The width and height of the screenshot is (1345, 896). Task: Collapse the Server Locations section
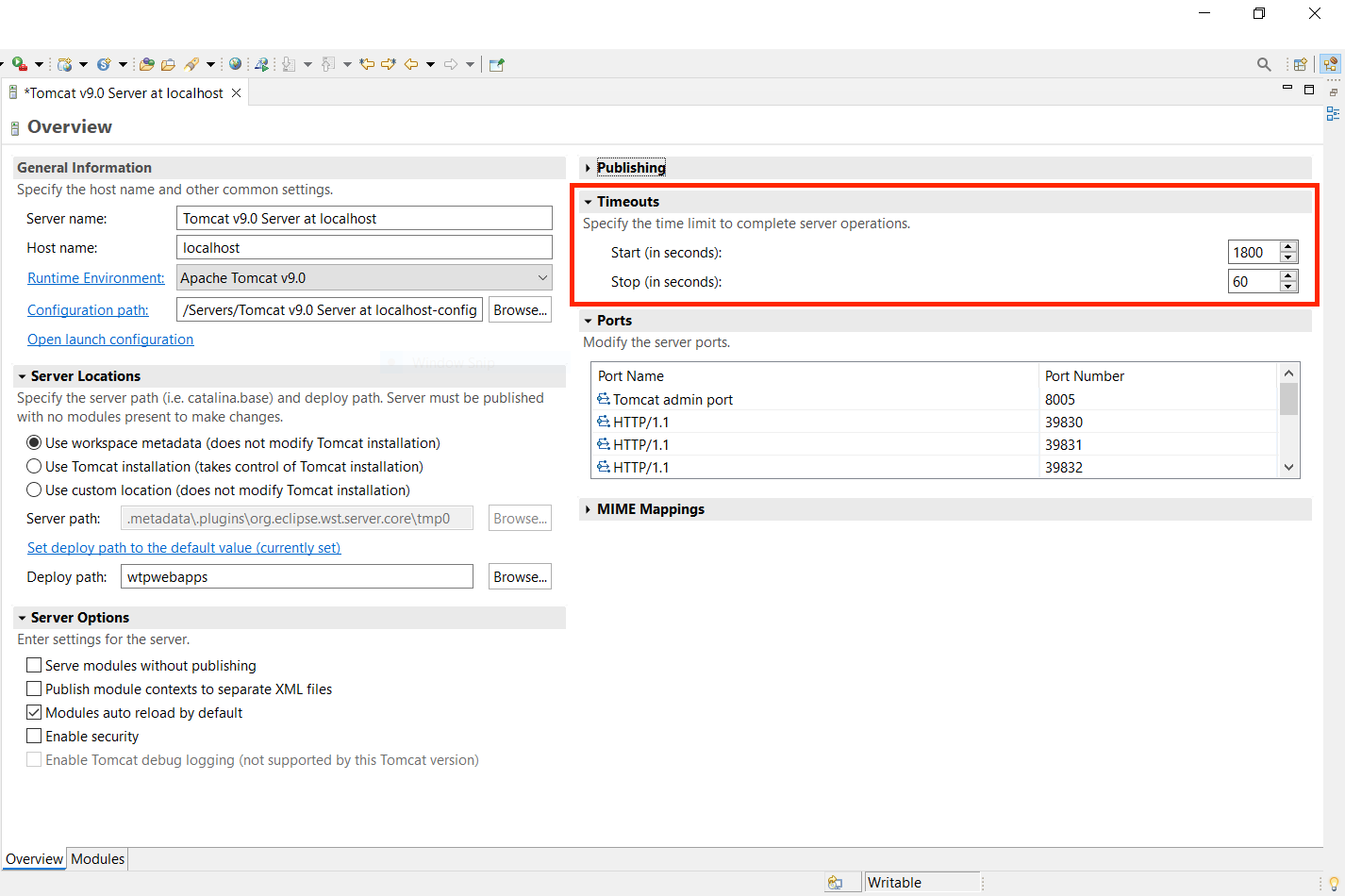(22, 376)
